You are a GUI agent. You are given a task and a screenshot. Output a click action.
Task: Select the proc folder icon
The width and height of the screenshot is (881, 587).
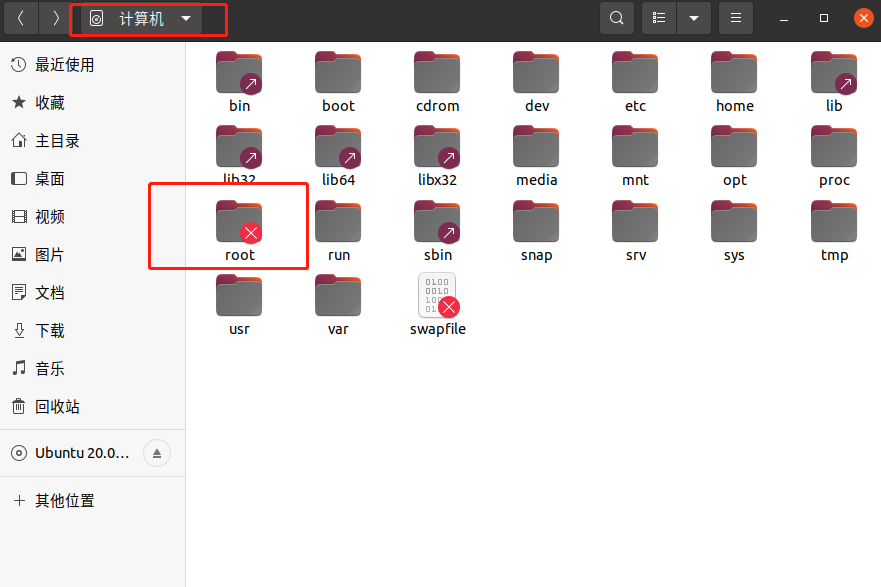(834, 147)
